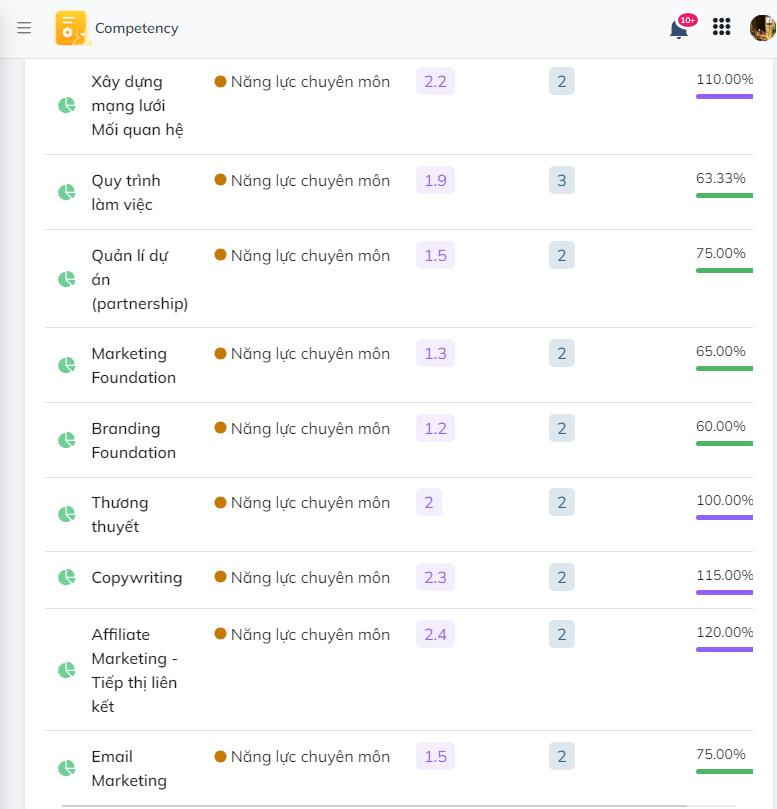Viewport: 777px width, 809px height.
Task: Click the 63.33% progress bar
Action: [x=724, y=195]
